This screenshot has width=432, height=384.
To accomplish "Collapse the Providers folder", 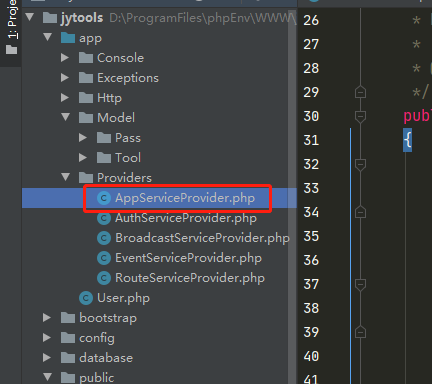I will [66, 177].
